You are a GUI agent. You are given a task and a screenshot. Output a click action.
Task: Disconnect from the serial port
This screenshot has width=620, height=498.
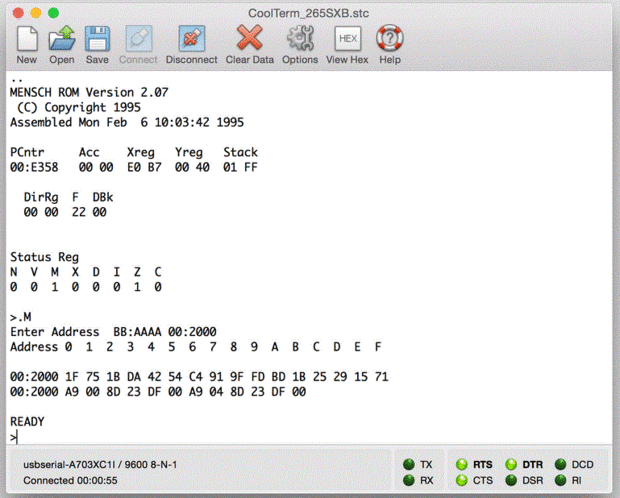[x=192, y=39]
